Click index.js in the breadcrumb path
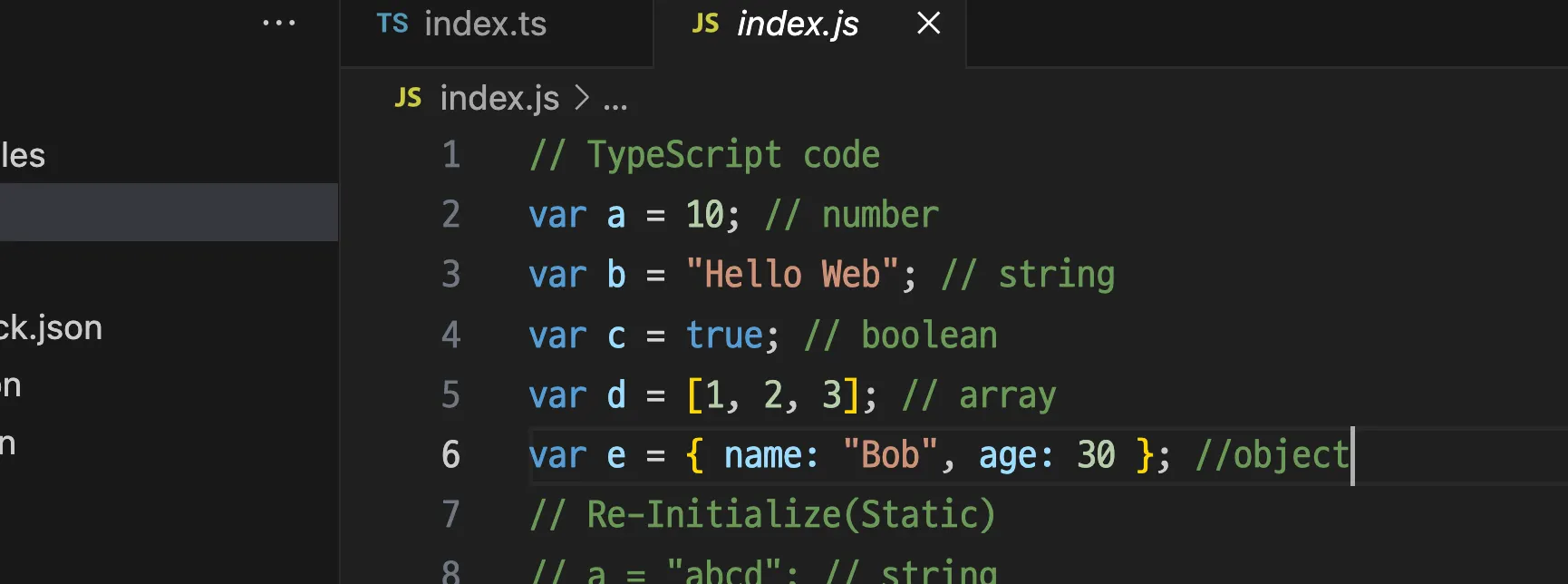The image size is (1568, 584). [499, 98]
